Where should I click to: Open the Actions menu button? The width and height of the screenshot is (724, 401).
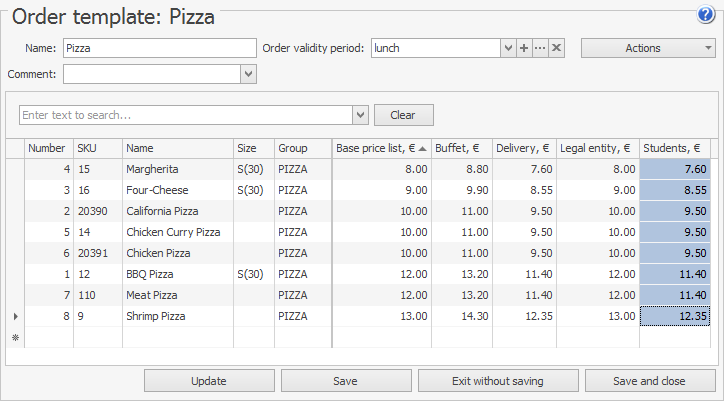[648, 48]
